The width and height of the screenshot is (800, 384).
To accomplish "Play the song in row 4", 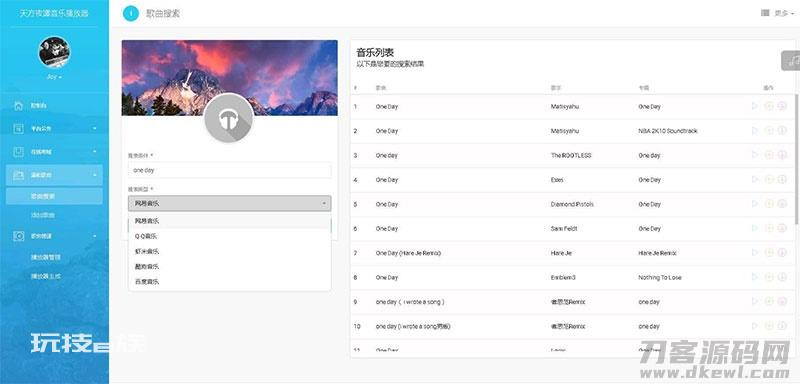I will coord(755,180).
